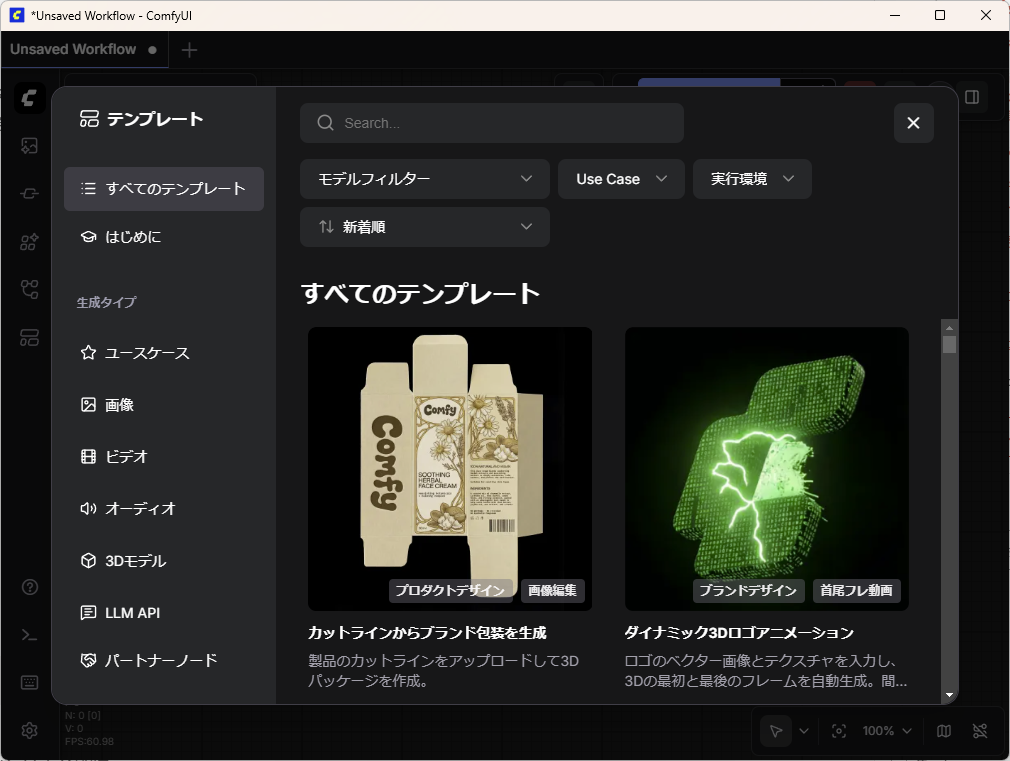Close the テンプレート dialog with X button

click(913, 123)
